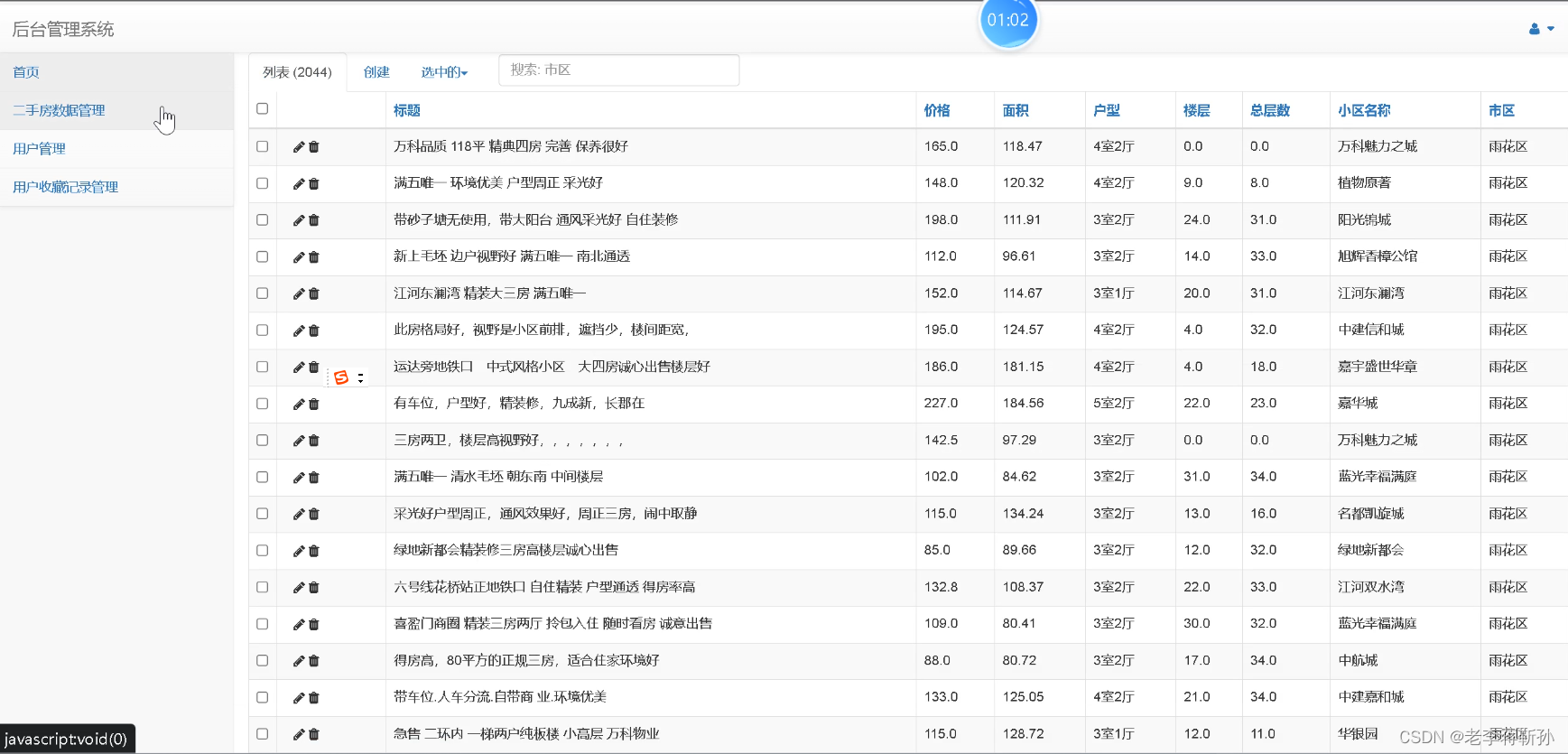
Task: Delete the 六号线花桥站 listing row
Action: pos(314,588)
